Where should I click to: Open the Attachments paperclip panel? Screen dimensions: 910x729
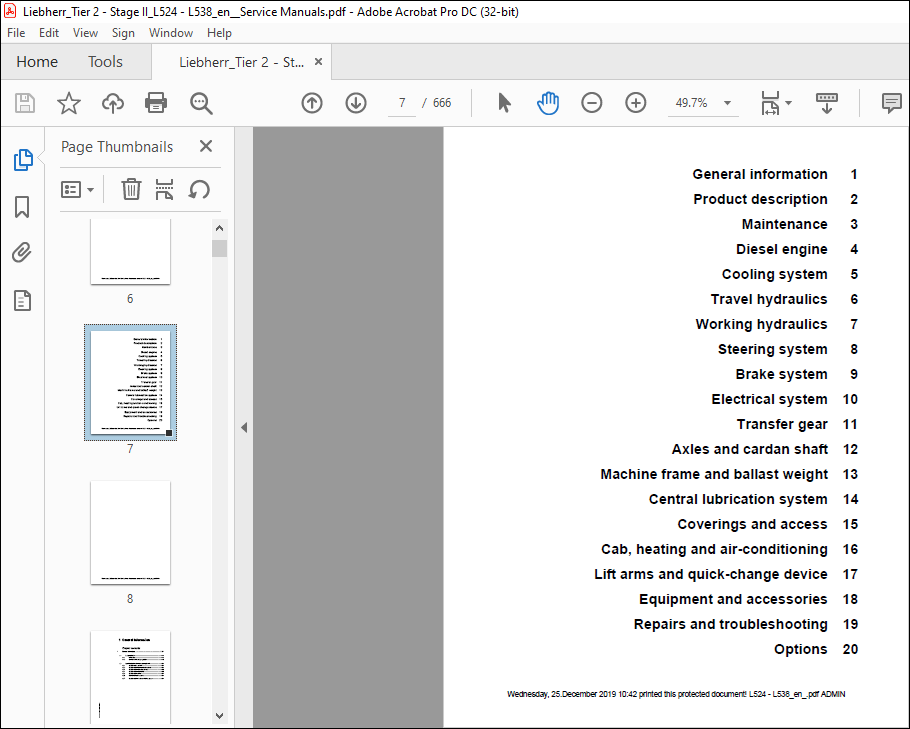[22, 252]
